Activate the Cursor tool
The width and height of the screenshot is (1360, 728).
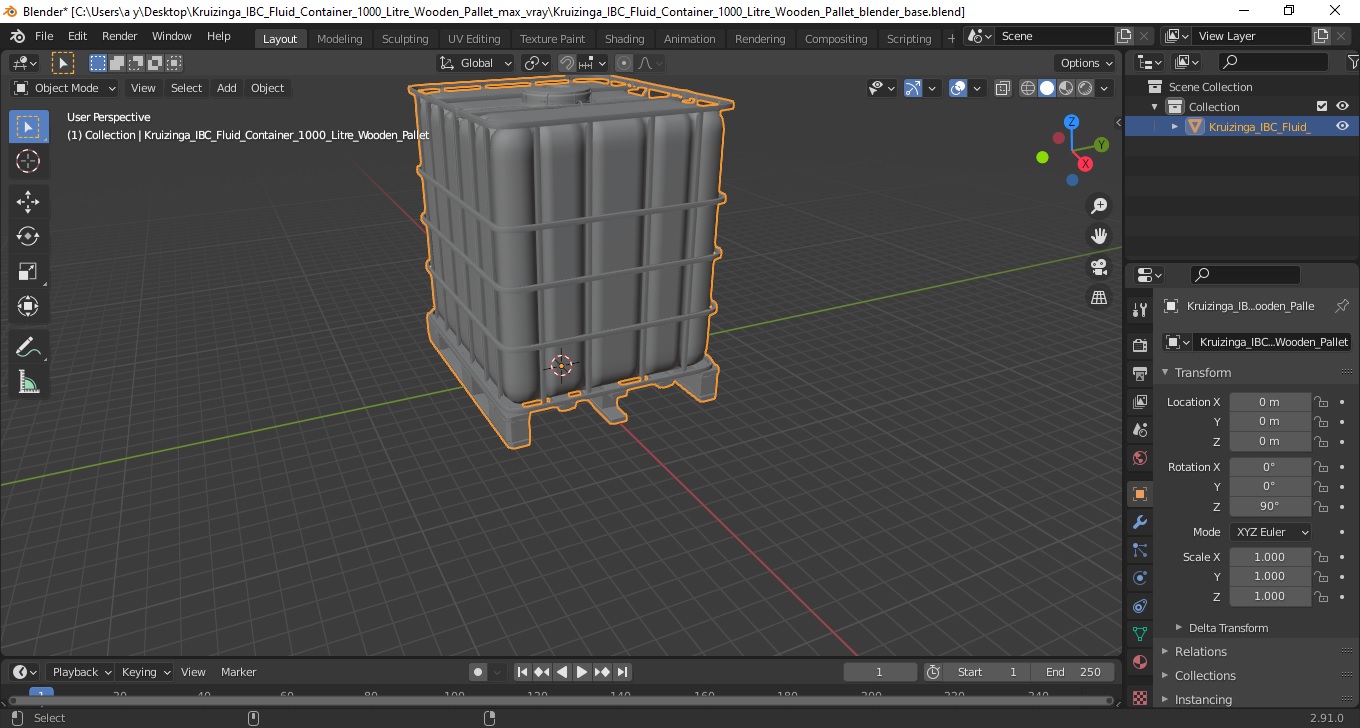[x=28, y=161]
